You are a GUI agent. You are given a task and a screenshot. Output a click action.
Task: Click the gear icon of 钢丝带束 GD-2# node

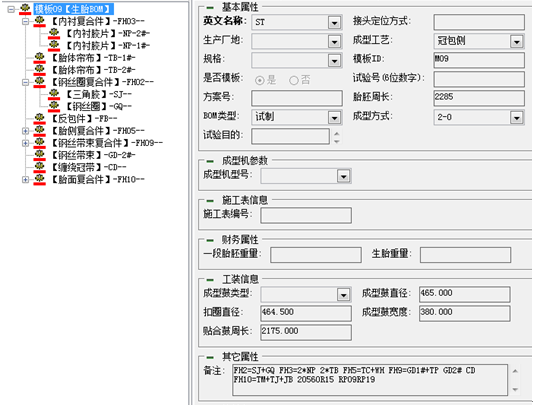point(39,154)
